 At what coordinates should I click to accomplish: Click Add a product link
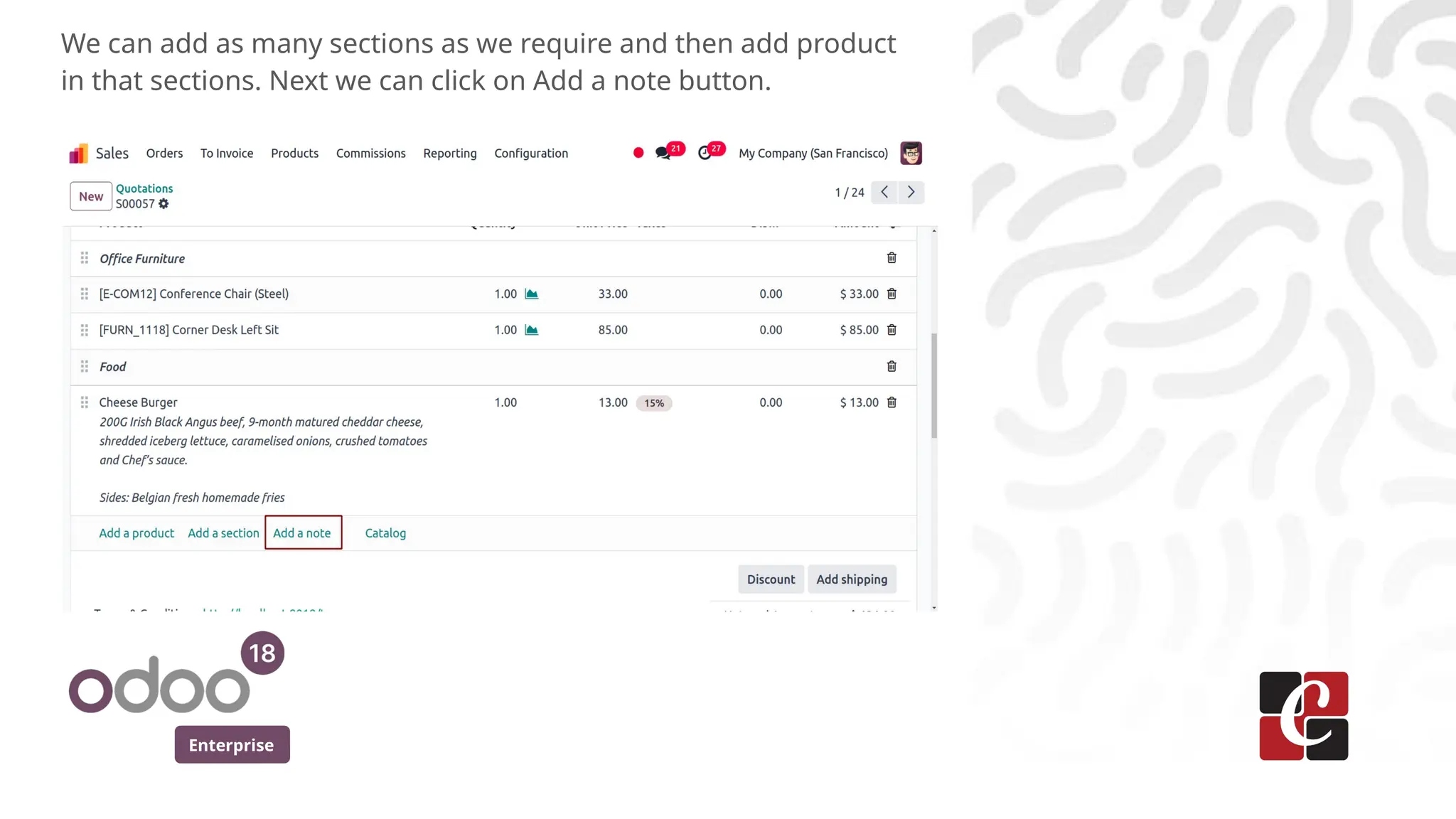[x=136, y=533]
